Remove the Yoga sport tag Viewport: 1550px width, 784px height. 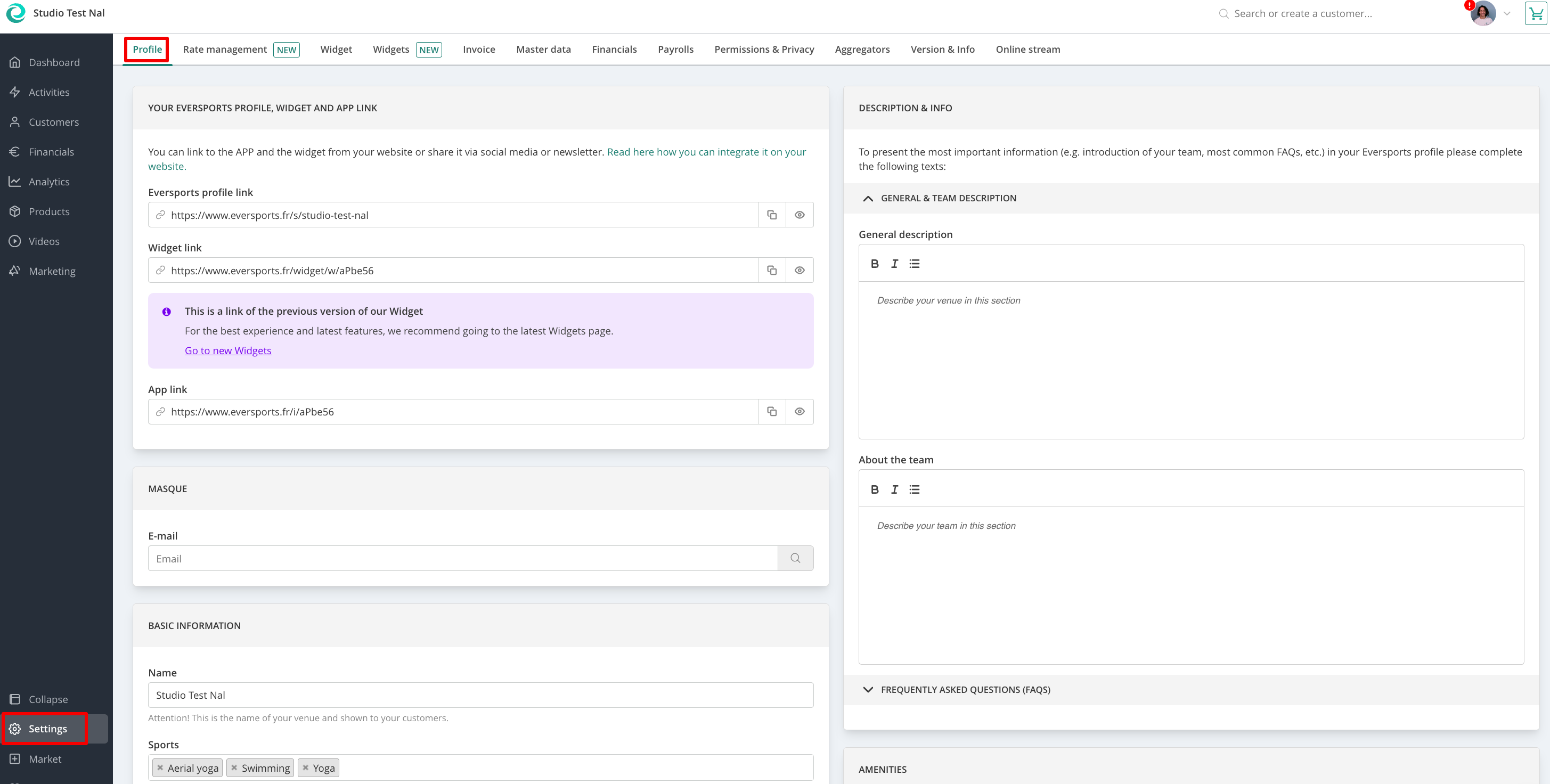point(306,767)
